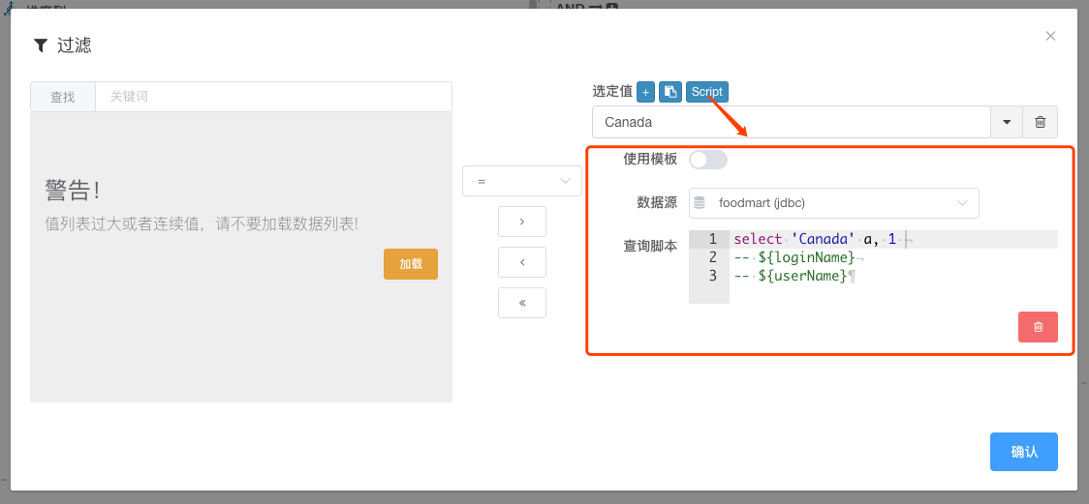The height and width of the screenshot is (504, 1089).
Task: Click the plus icon to add a value
Action: coord(646,92)
